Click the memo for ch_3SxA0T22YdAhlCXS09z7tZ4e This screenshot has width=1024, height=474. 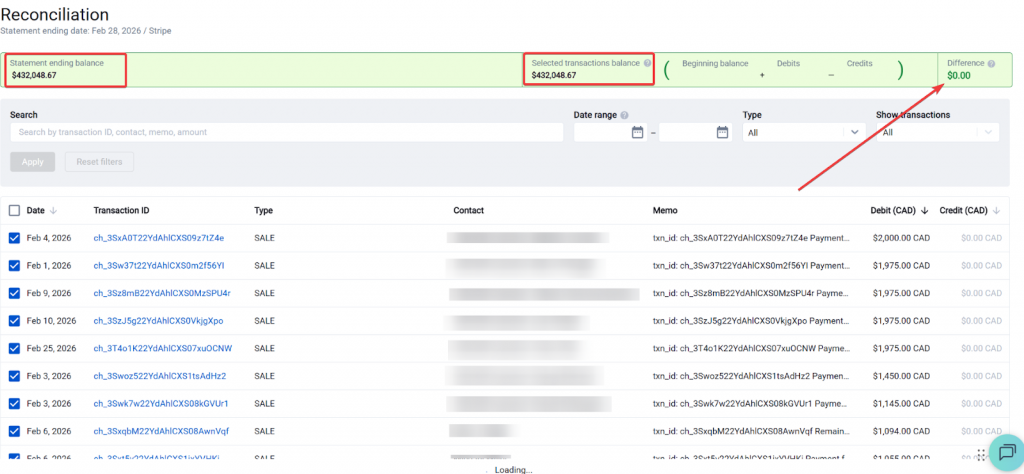(751, 238)
